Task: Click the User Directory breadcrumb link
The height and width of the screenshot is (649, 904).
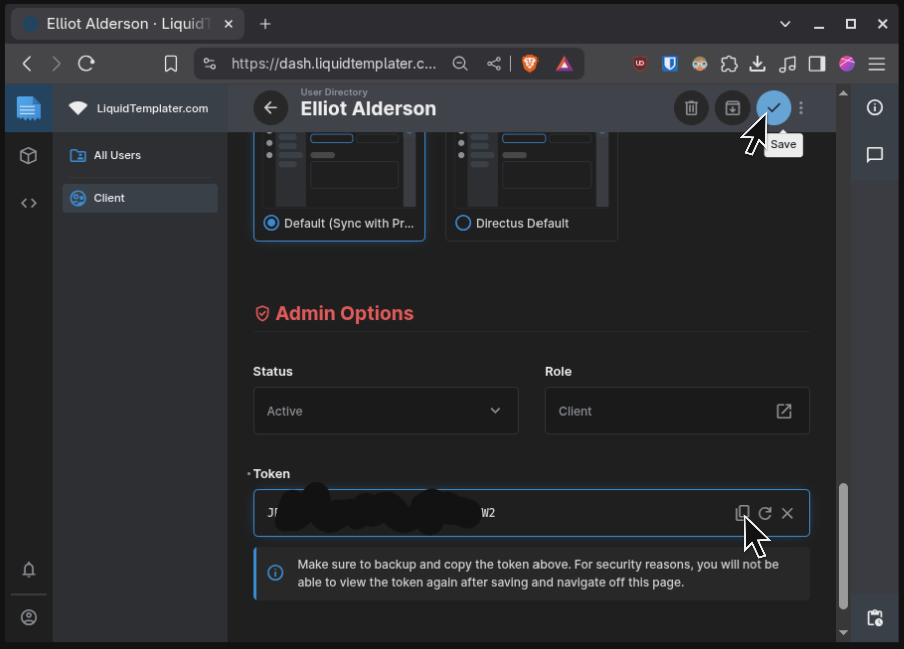Action: (x=334, y=92)
